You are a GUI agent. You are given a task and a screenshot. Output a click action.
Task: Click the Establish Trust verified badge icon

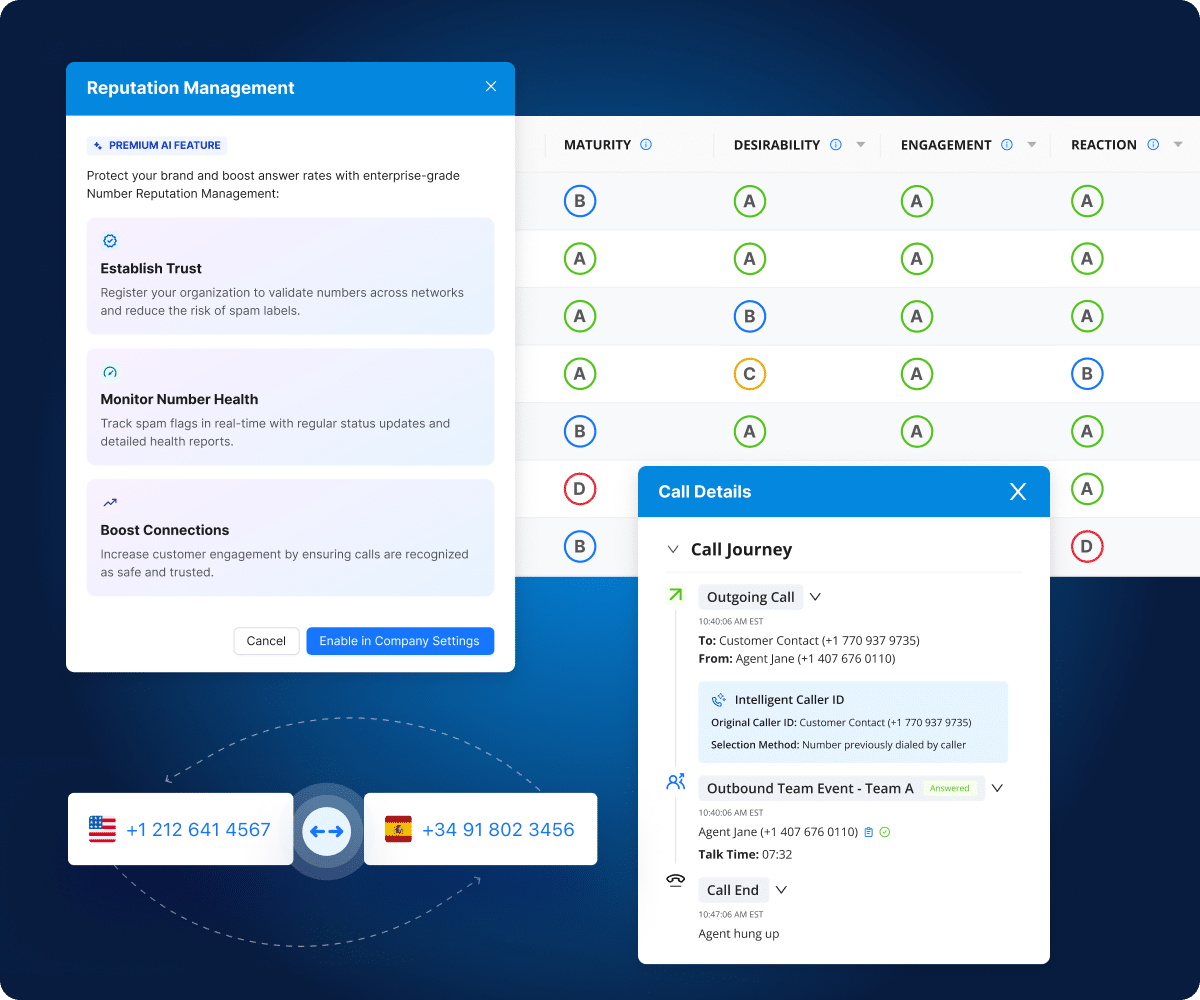(110, 241)
